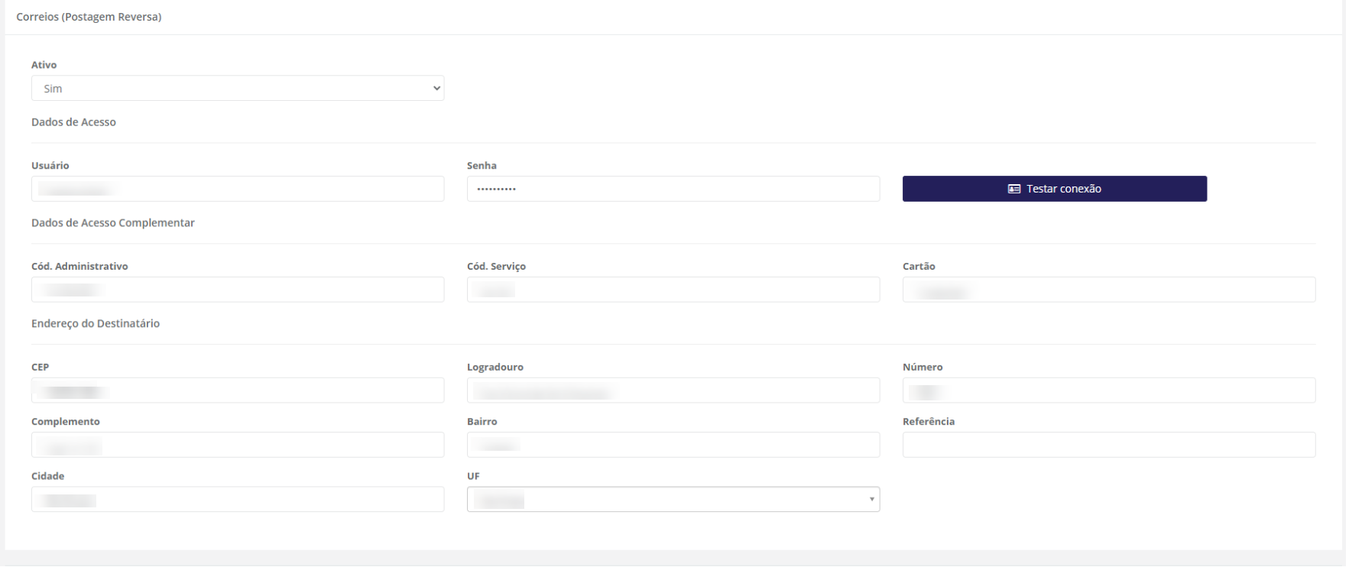This screenshot has width=1349, height=567.
Task: Focus the Senha password field
Action: 673,189
